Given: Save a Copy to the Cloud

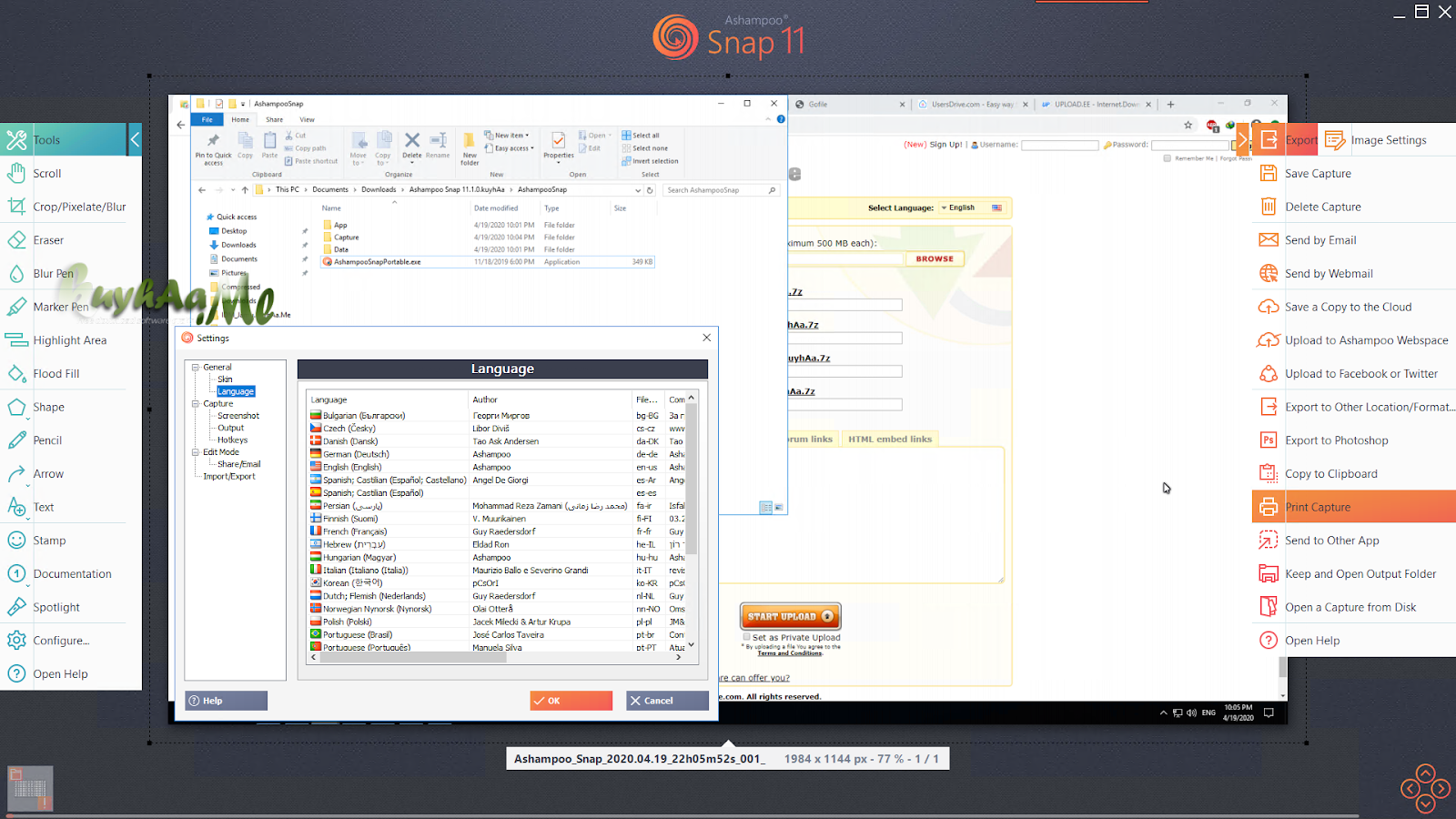Looking at the screenshot, I should [x=1354, y=307].
